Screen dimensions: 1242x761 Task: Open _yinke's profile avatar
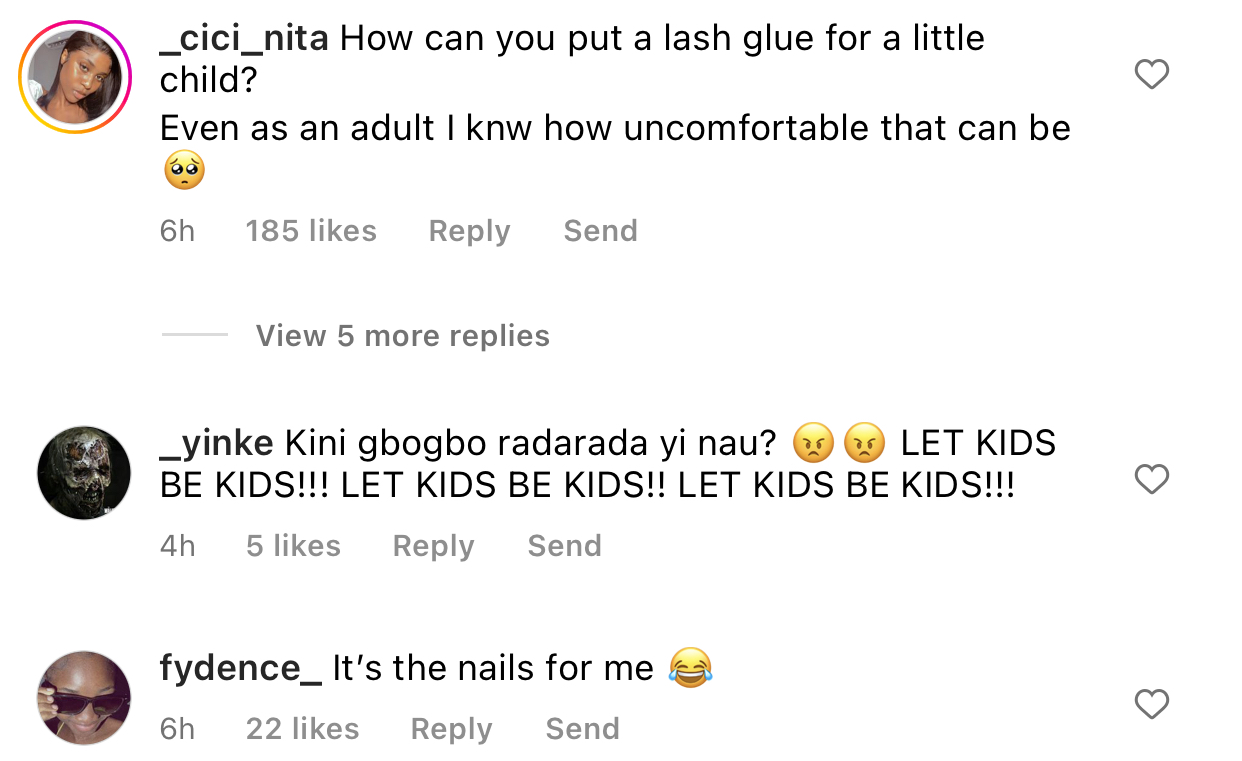click(x=84, y=473)
